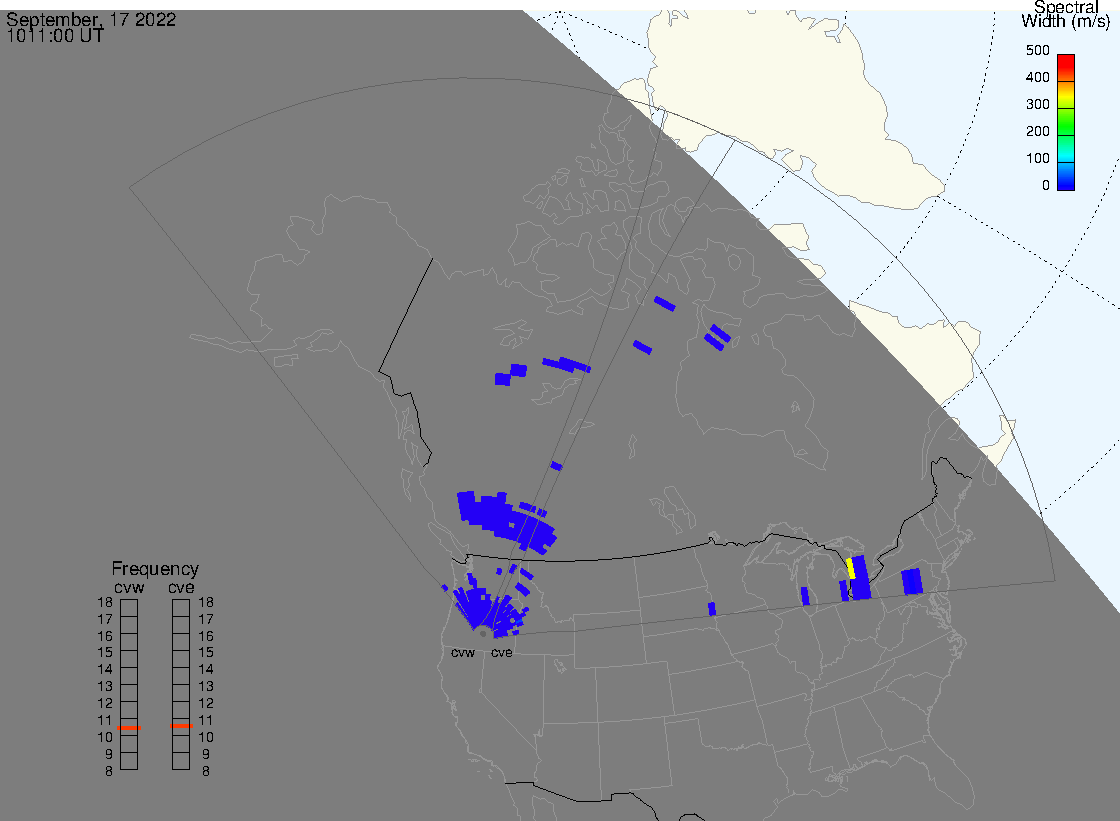Click the 500 value on color scale
1120x821 pixels.
(1037, 50)
